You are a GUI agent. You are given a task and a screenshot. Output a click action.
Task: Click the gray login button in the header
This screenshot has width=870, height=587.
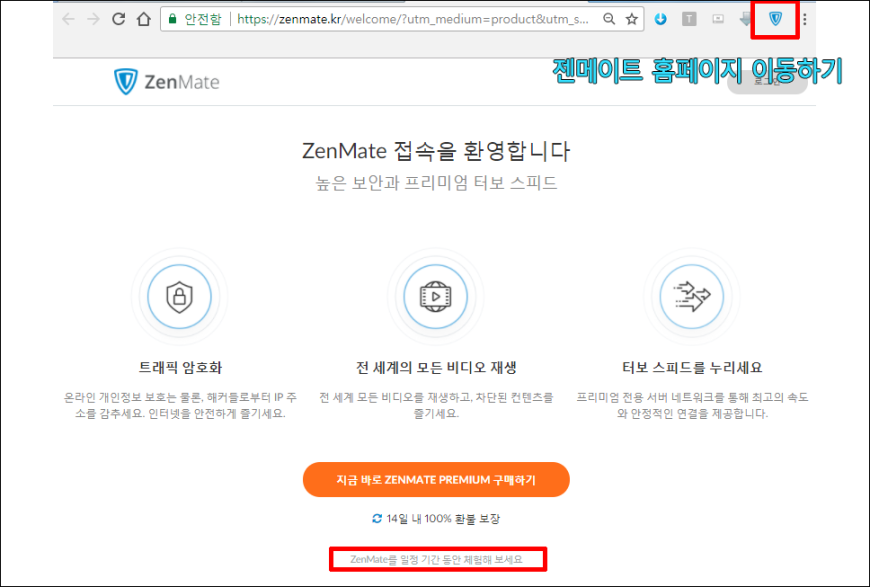pyautogui.click(x=767, y=82)
